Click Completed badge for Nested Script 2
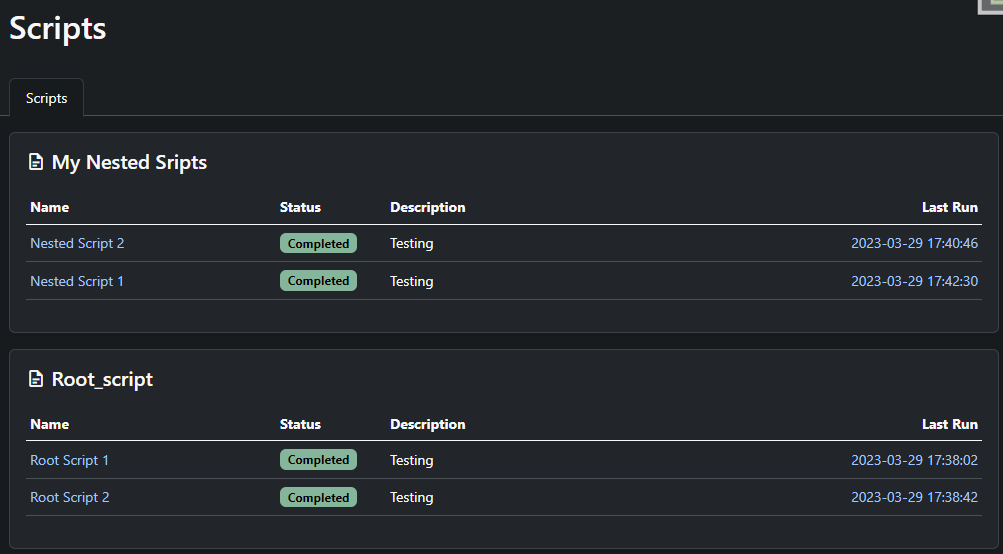 click(x=318, y=243)
